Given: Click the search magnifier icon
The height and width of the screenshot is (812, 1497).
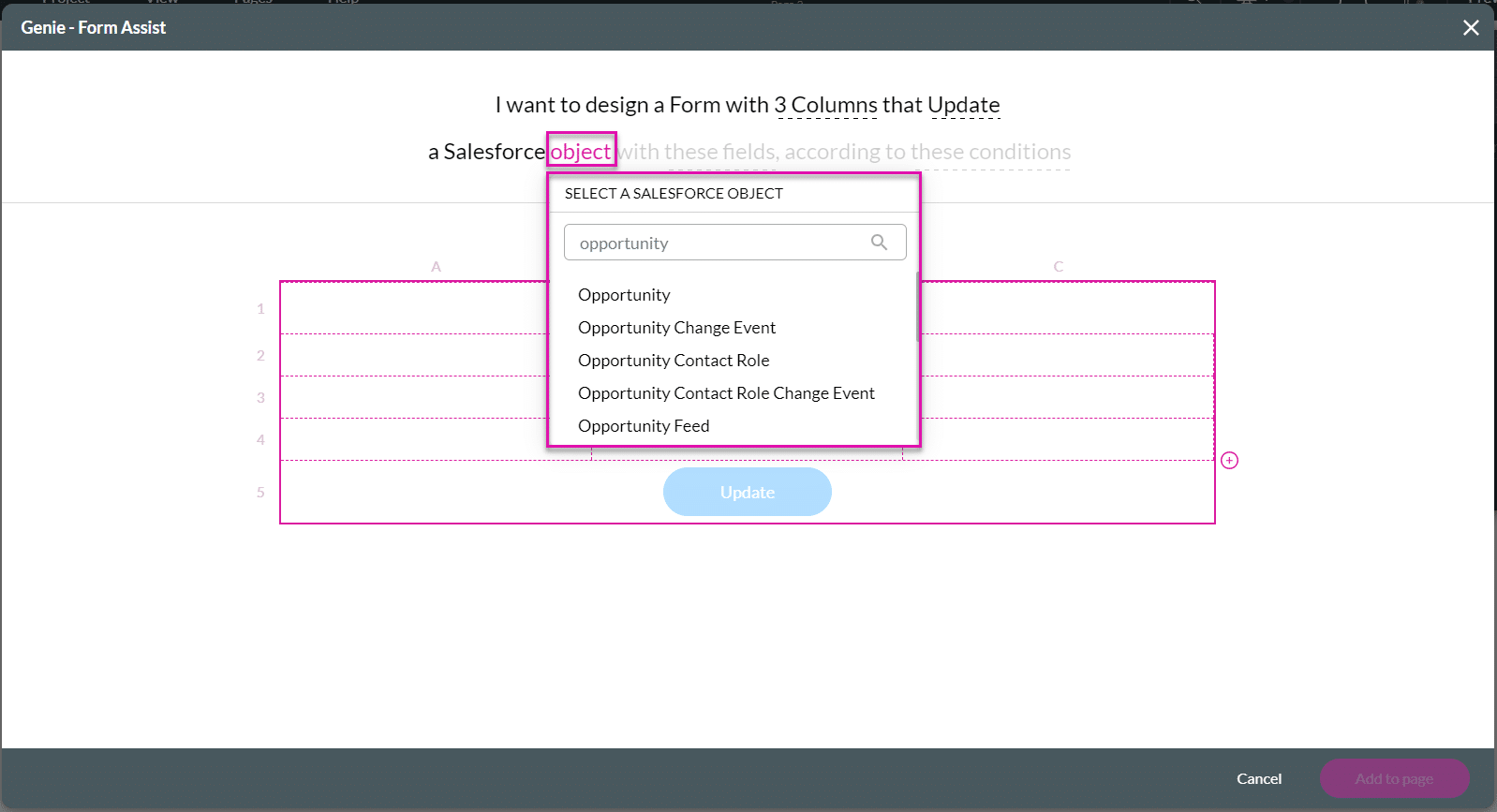Looking at the screenshot, I should [879, 243].
